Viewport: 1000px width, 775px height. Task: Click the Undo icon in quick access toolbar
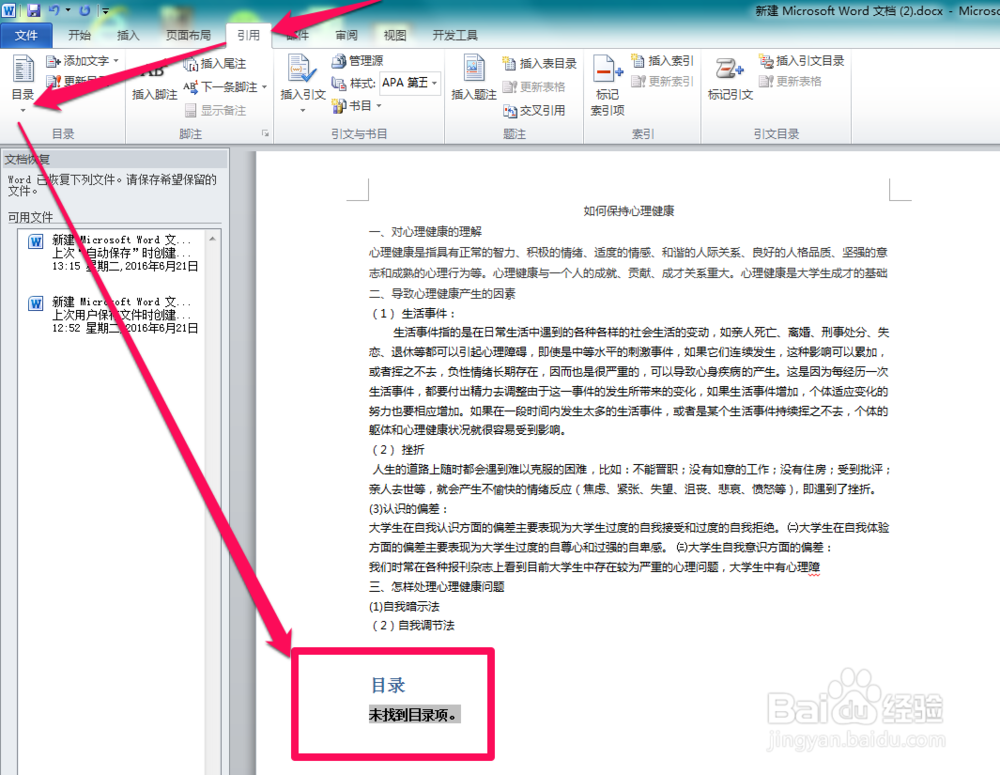click(x=54, y=10)
